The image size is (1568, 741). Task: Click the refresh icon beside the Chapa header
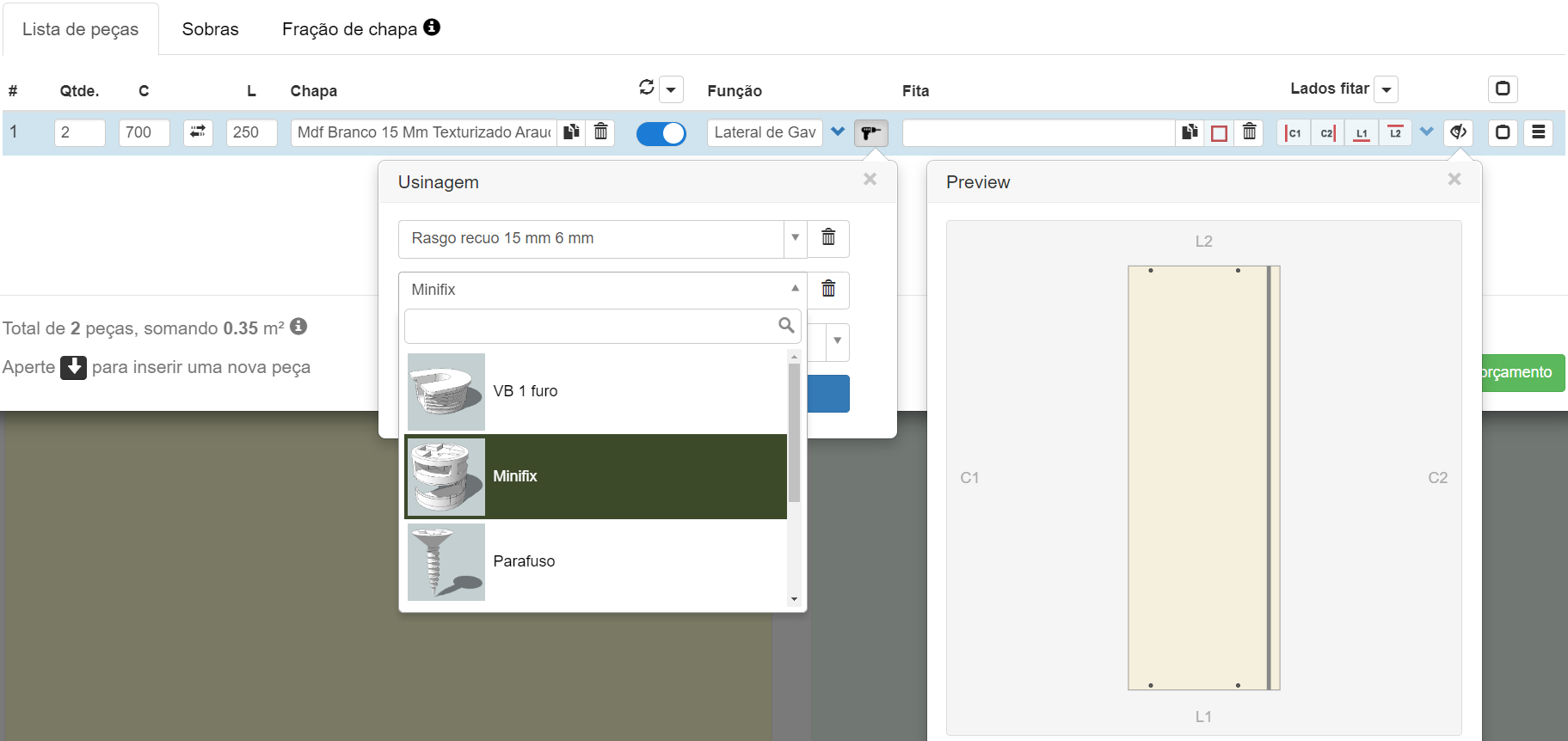click(647, 88)
